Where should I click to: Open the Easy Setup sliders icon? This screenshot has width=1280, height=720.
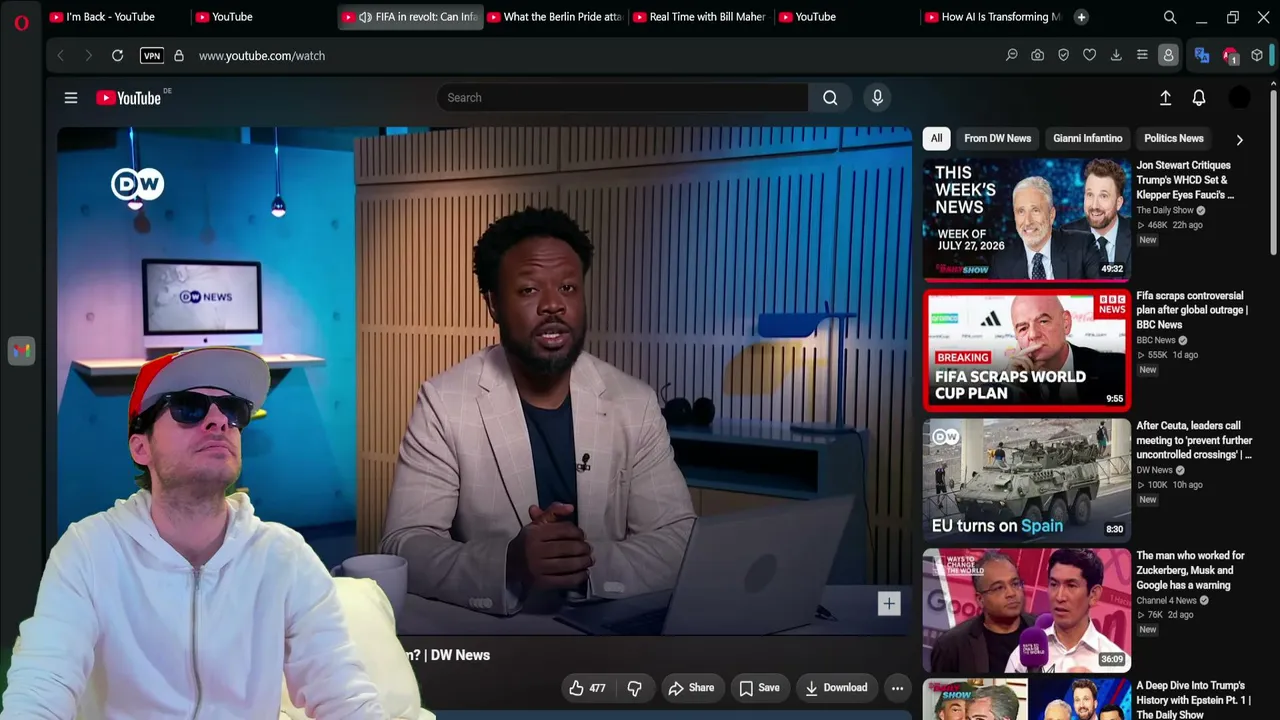point(1142,56)
